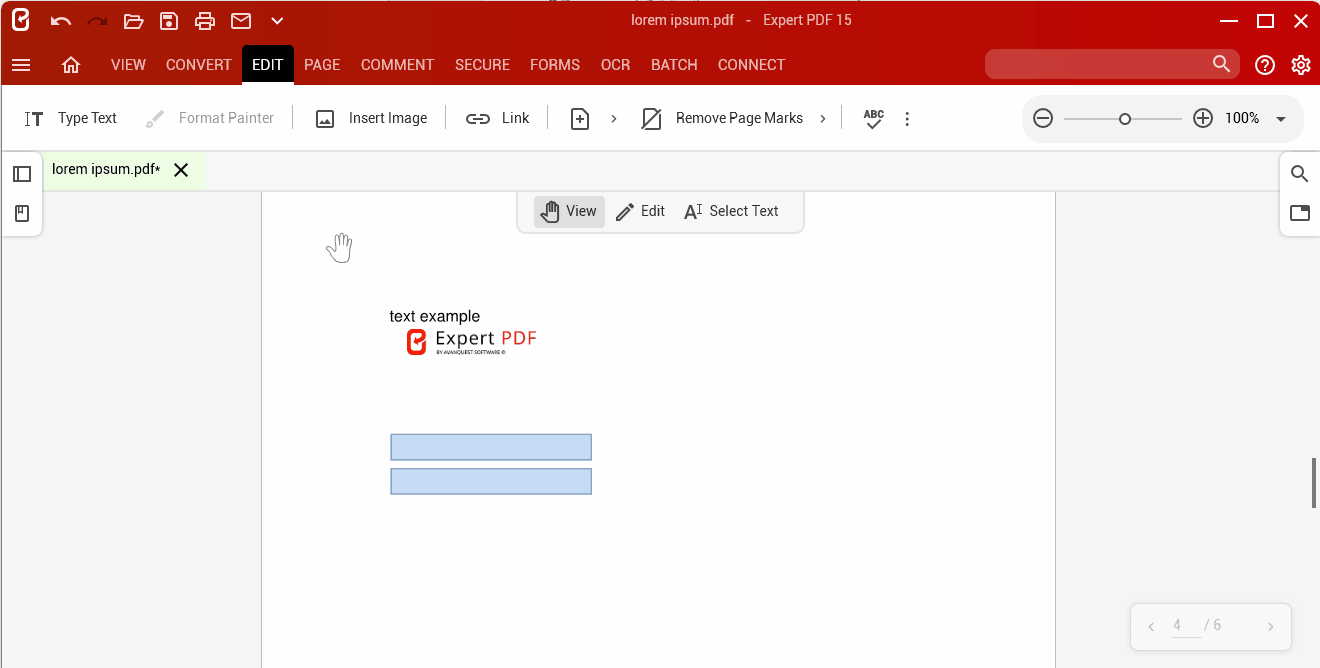Open the CONNECT tab
The height and width of the screenshot is (668, 1320).
[751, 65]
